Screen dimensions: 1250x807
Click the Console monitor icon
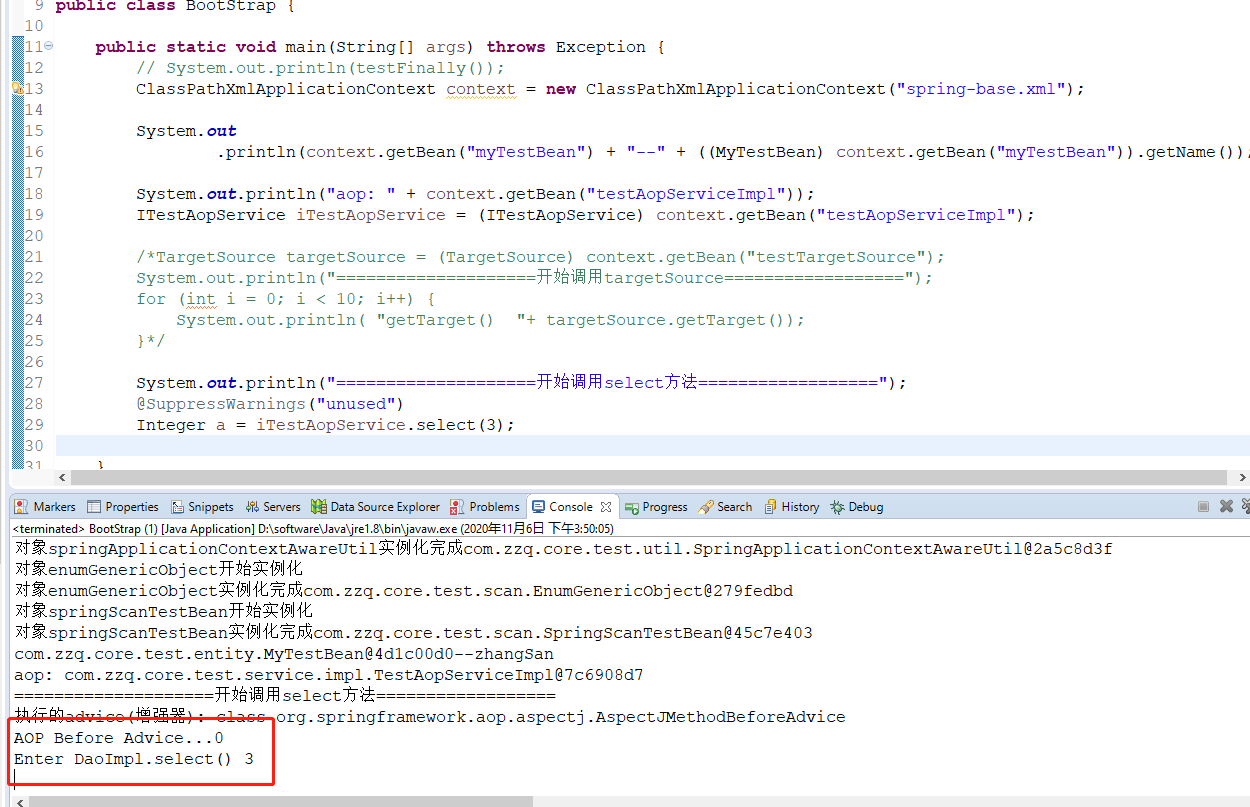539,507
